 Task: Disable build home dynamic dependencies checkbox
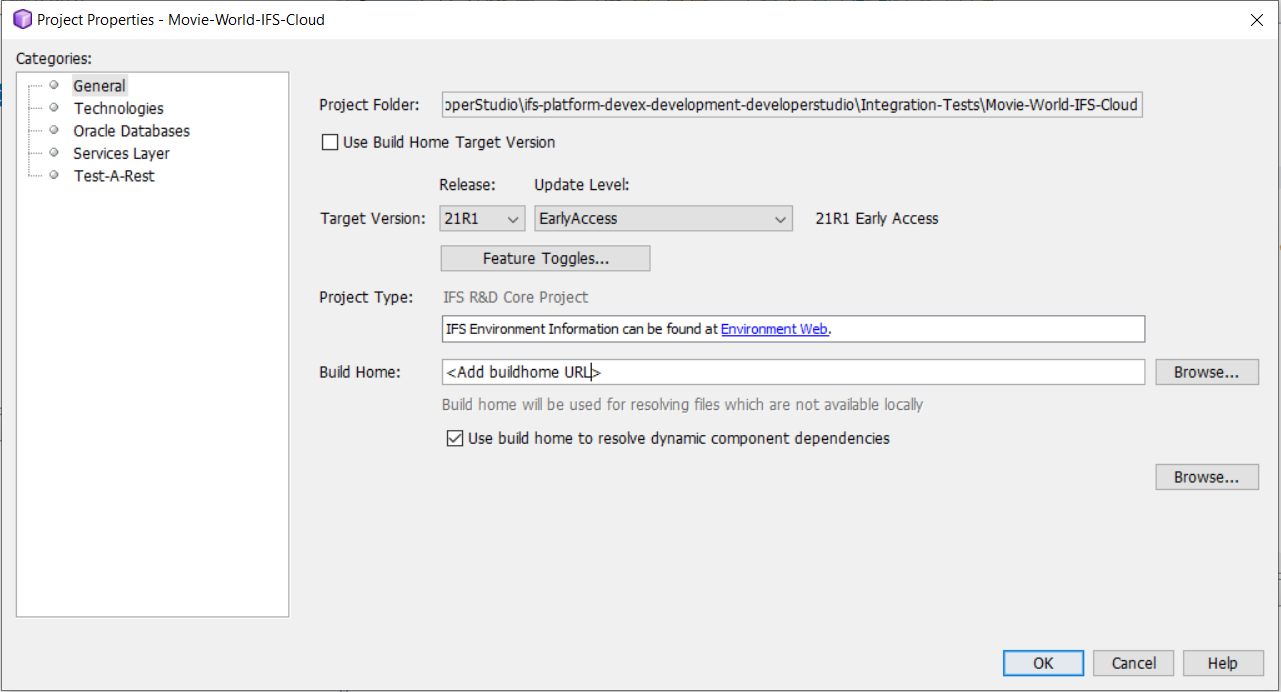[x=455, y=438]
